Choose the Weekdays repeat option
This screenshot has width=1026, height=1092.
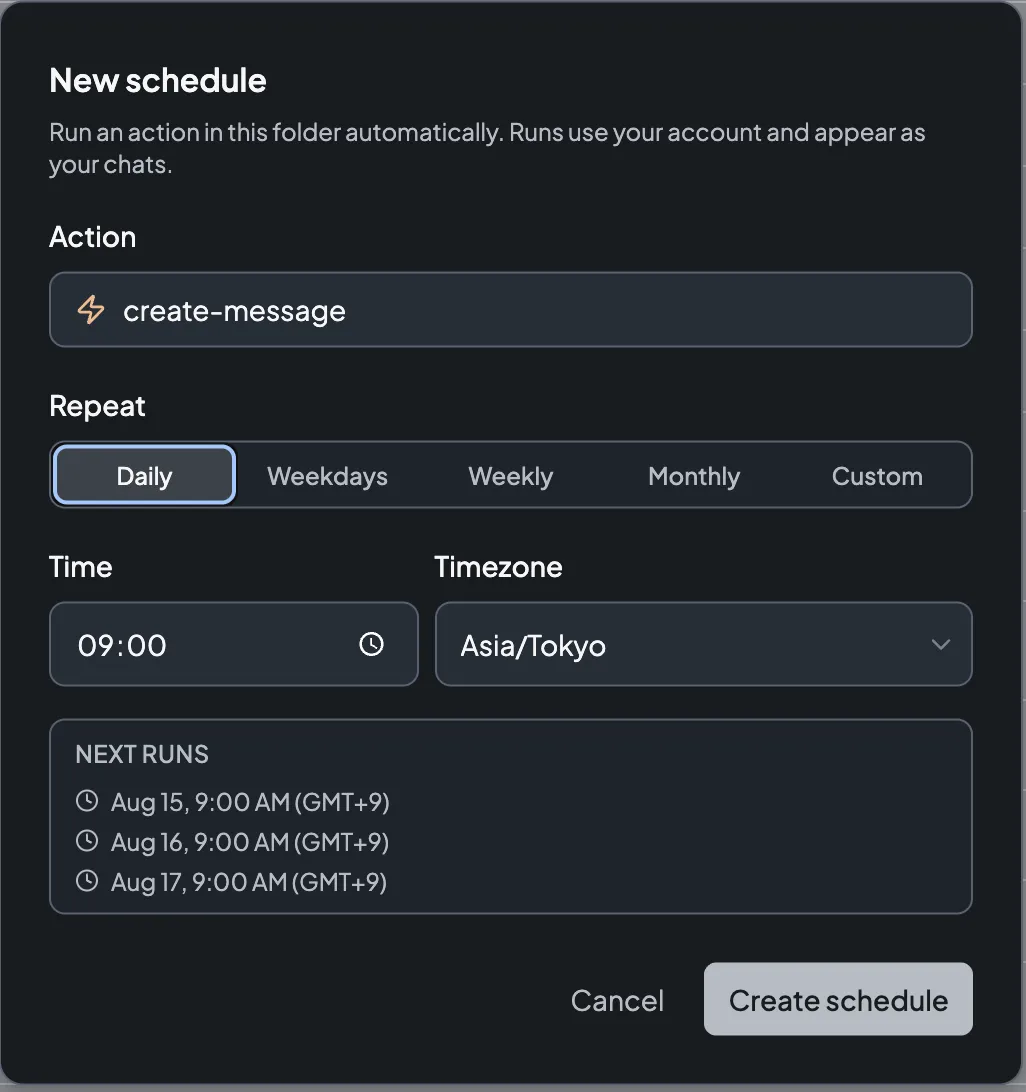pos(327,476)
